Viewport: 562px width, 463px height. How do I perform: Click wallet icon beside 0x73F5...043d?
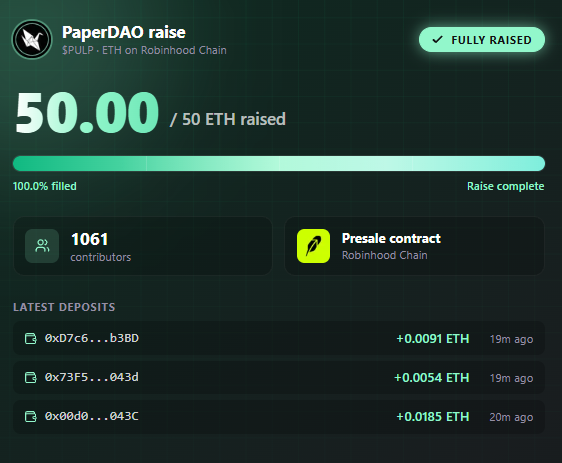30,377
